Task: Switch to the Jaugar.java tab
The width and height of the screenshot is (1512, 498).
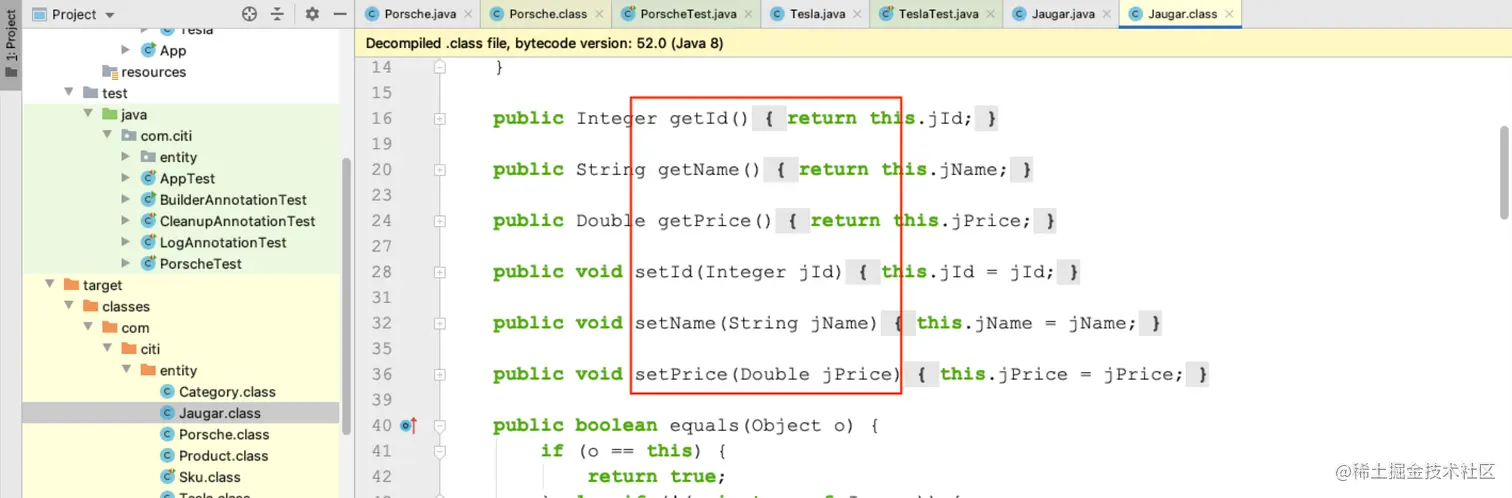Action: [x=1063, y=14]
